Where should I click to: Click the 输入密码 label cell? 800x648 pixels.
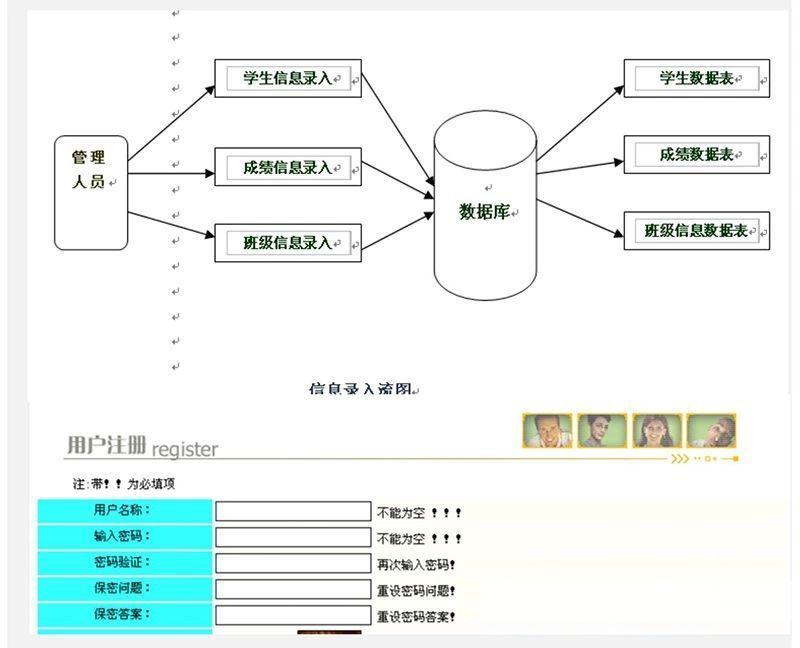(x=125, y=537)
